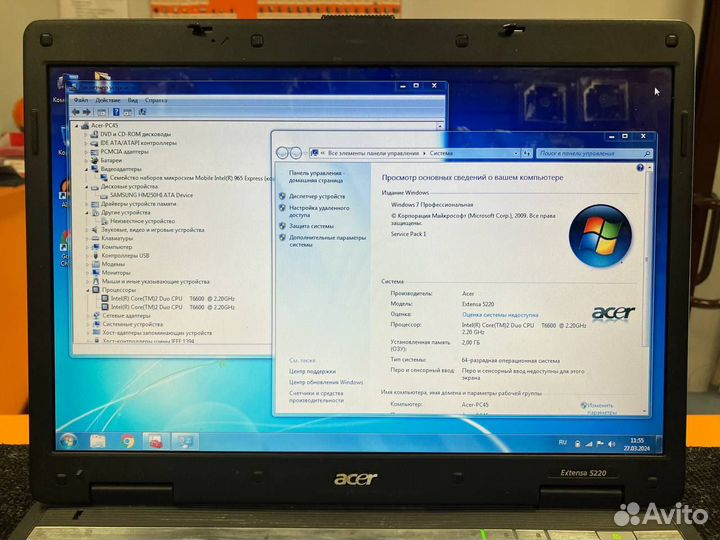Screen dimensions: 720x540
Task: Open the address bar history dropdown arrow
Action: [x=516, y=153]
